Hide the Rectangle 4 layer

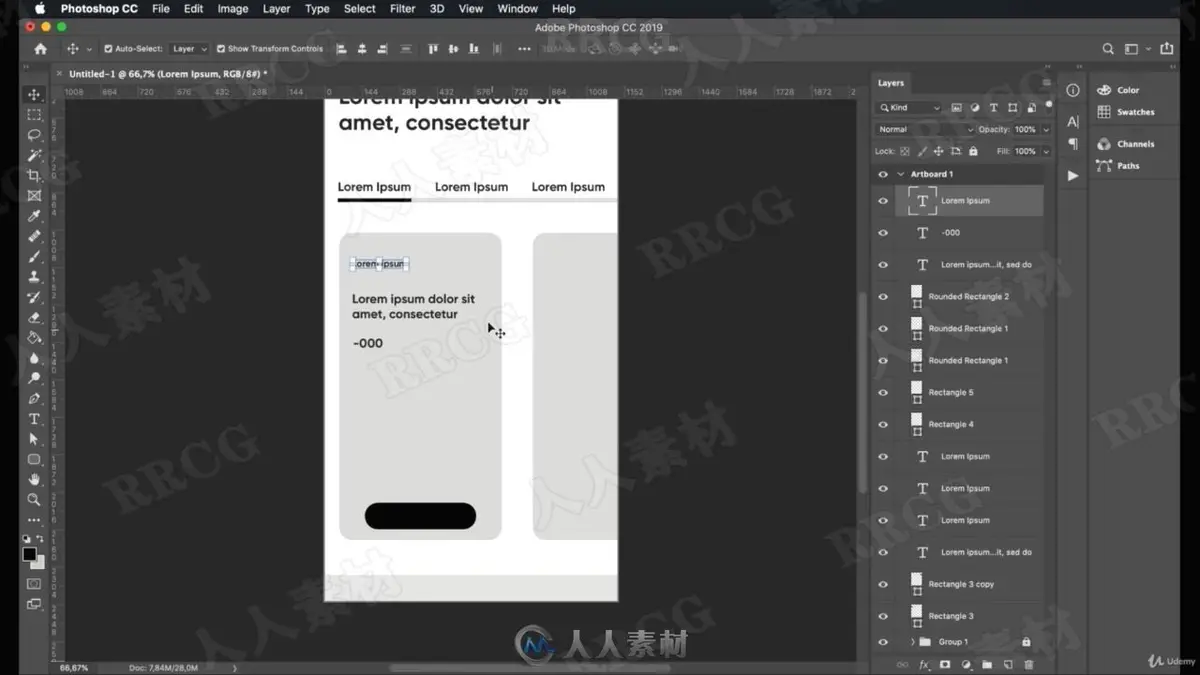pyautogui.click(x=883, y=425)
